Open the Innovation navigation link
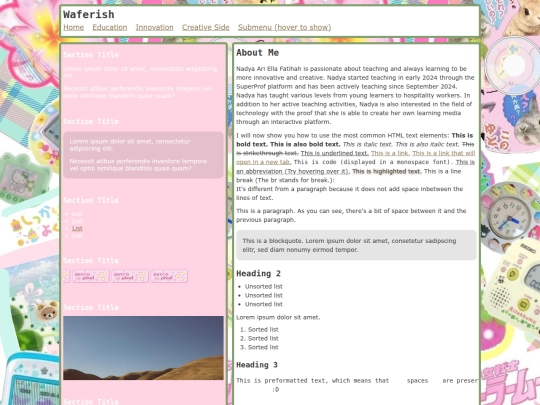 tap(154, 27)
